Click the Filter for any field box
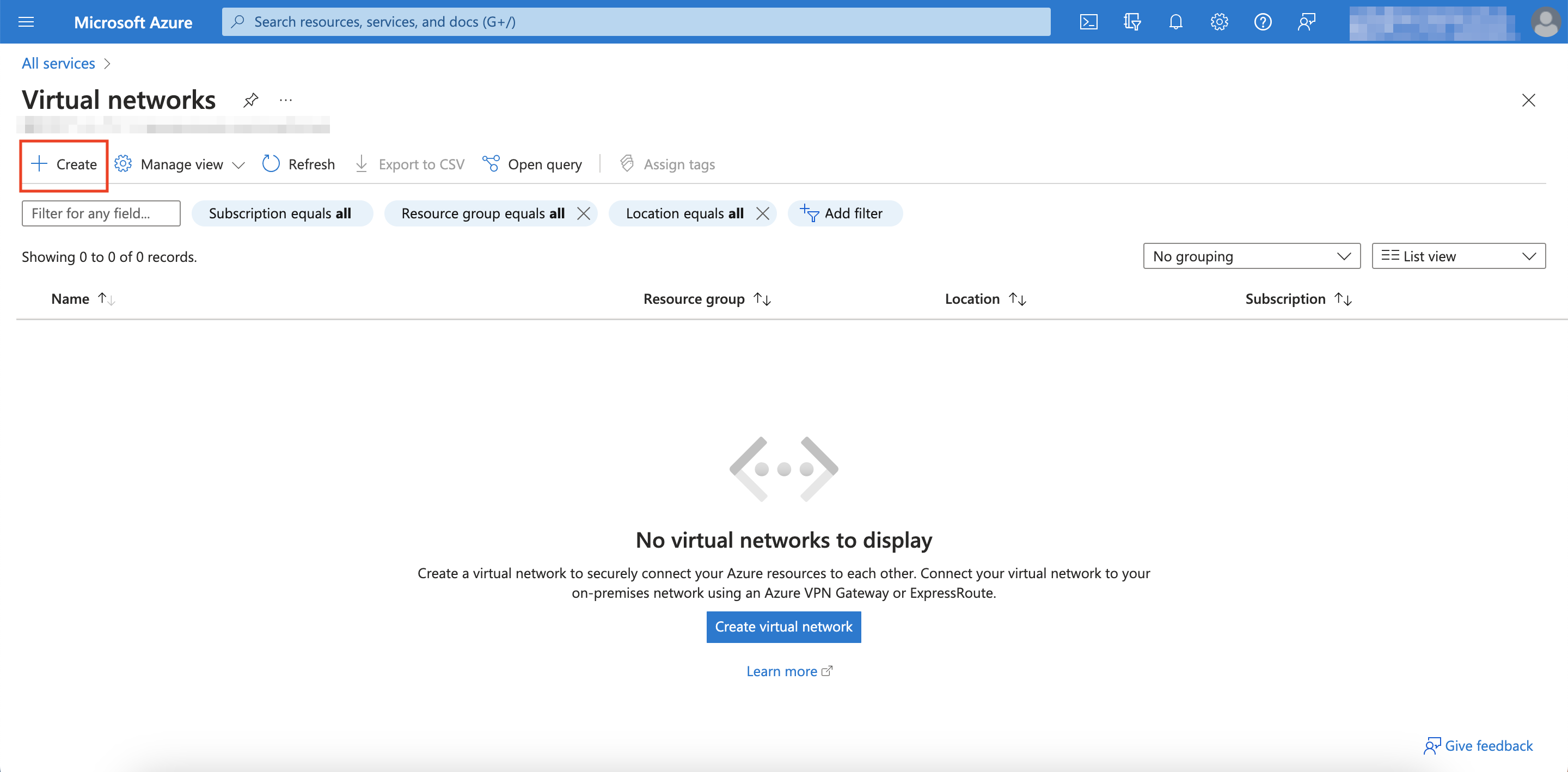 pyautogui.click(x=100, y=213)
